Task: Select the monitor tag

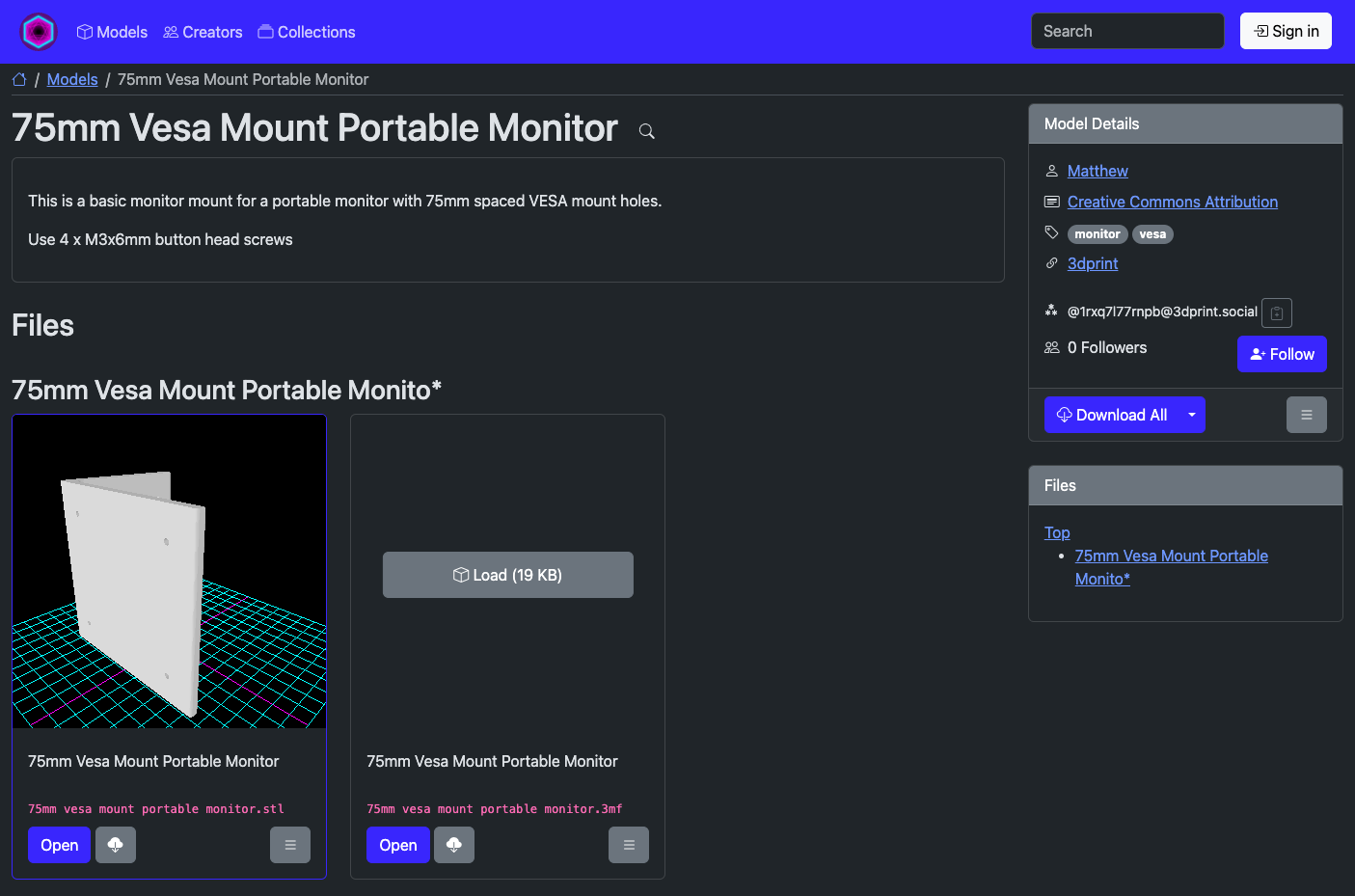Action: (x=1098, y=234)
